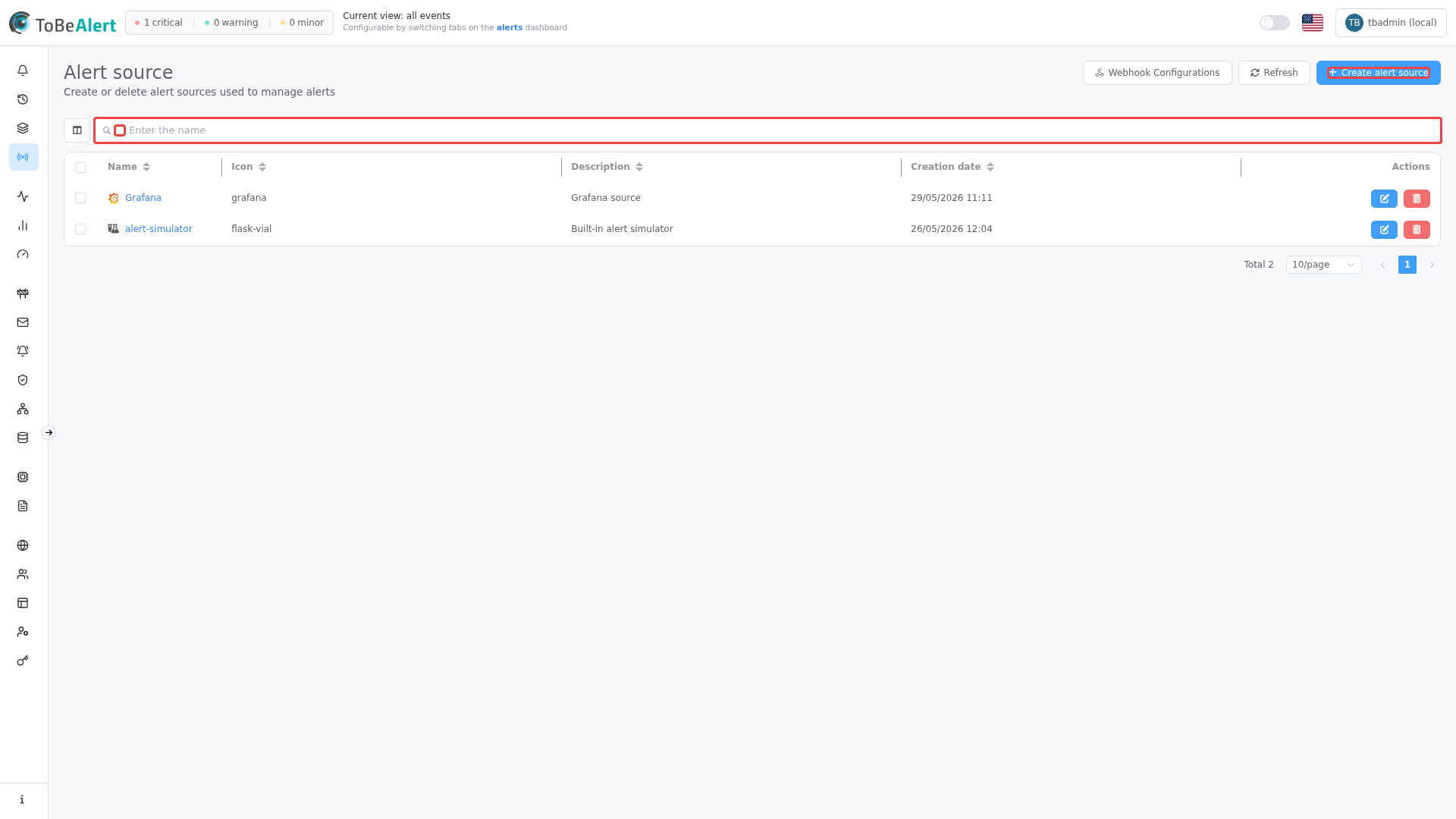Select page 1 in pagination
Image resolution: width=1456 pixels, height=819 pixels.
pos(1407,265)
